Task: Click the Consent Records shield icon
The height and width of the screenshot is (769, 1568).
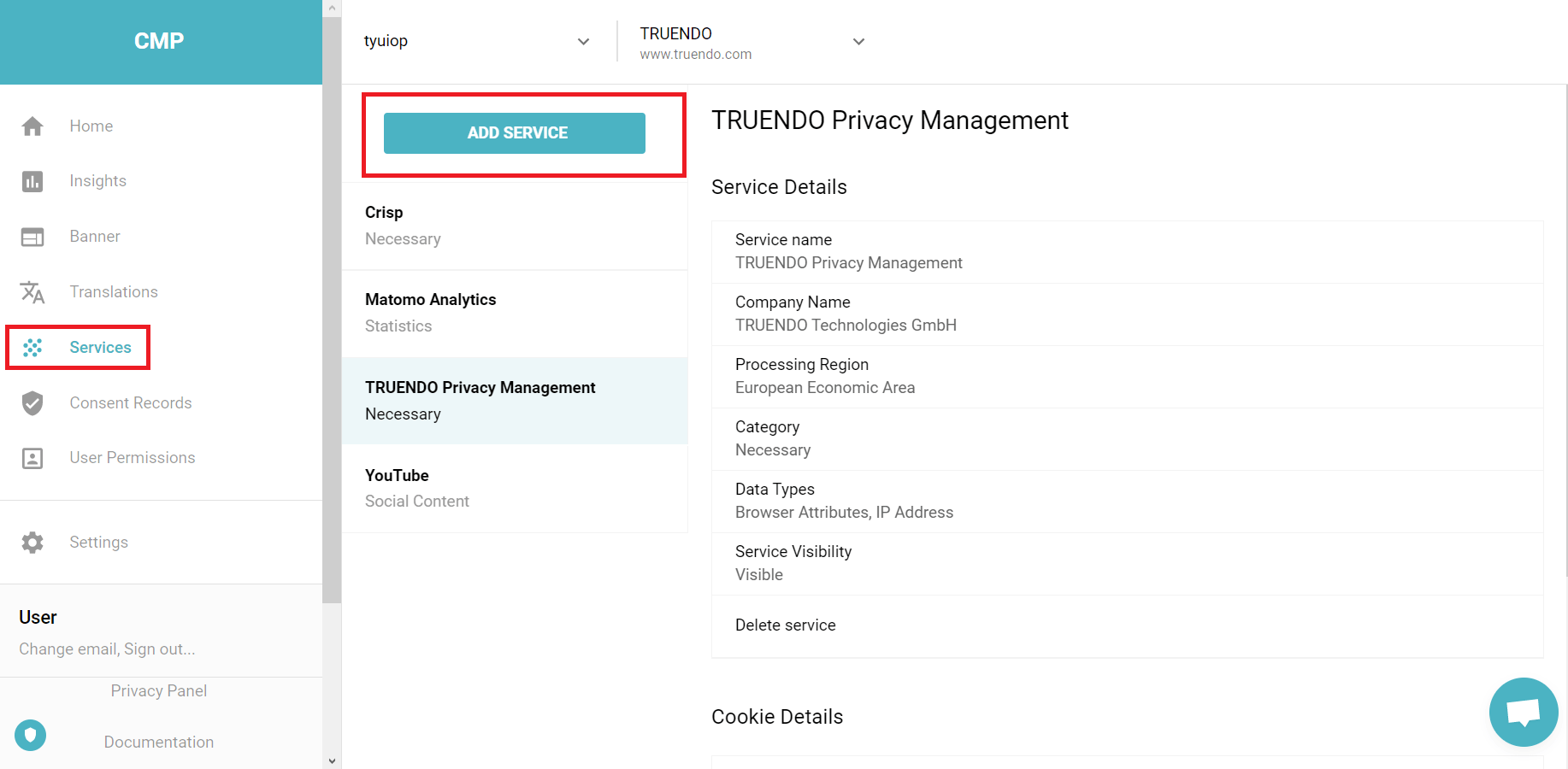Action: (32, 402)
